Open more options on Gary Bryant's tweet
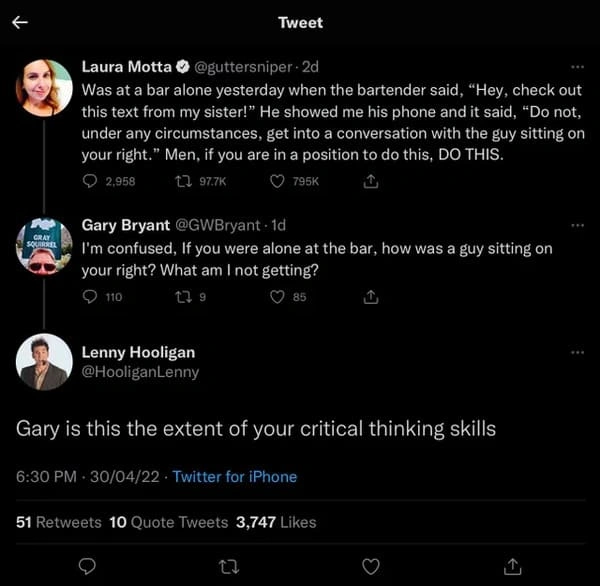This screenshot has height=586, width=600. [x=576, y=226]
